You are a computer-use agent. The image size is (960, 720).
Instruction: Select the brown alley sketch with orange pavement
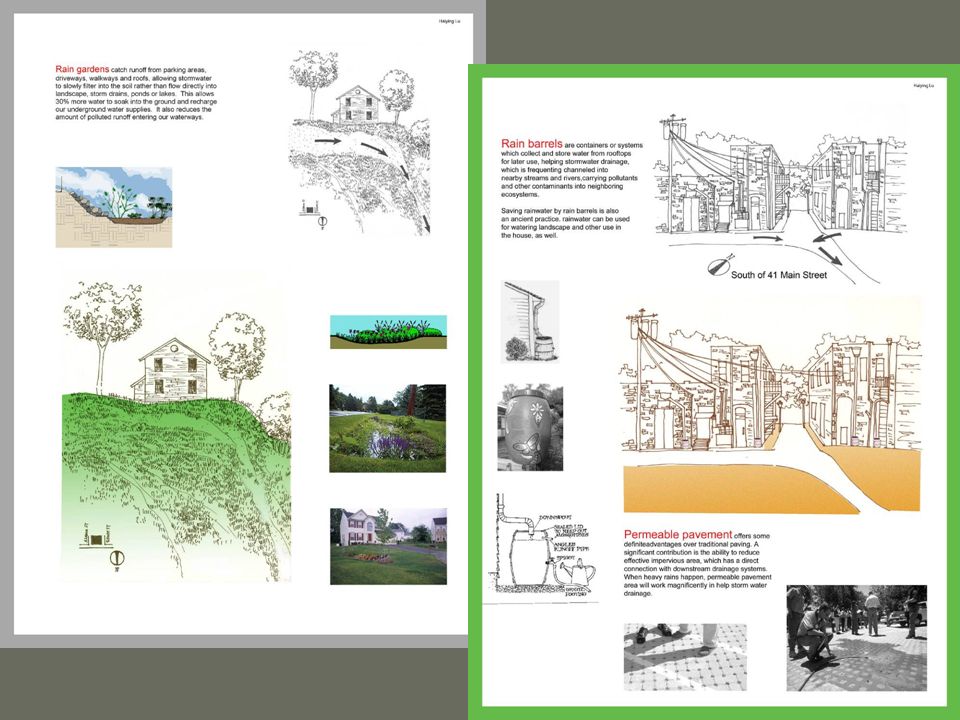pyautogui.click(x=771, y=410)
